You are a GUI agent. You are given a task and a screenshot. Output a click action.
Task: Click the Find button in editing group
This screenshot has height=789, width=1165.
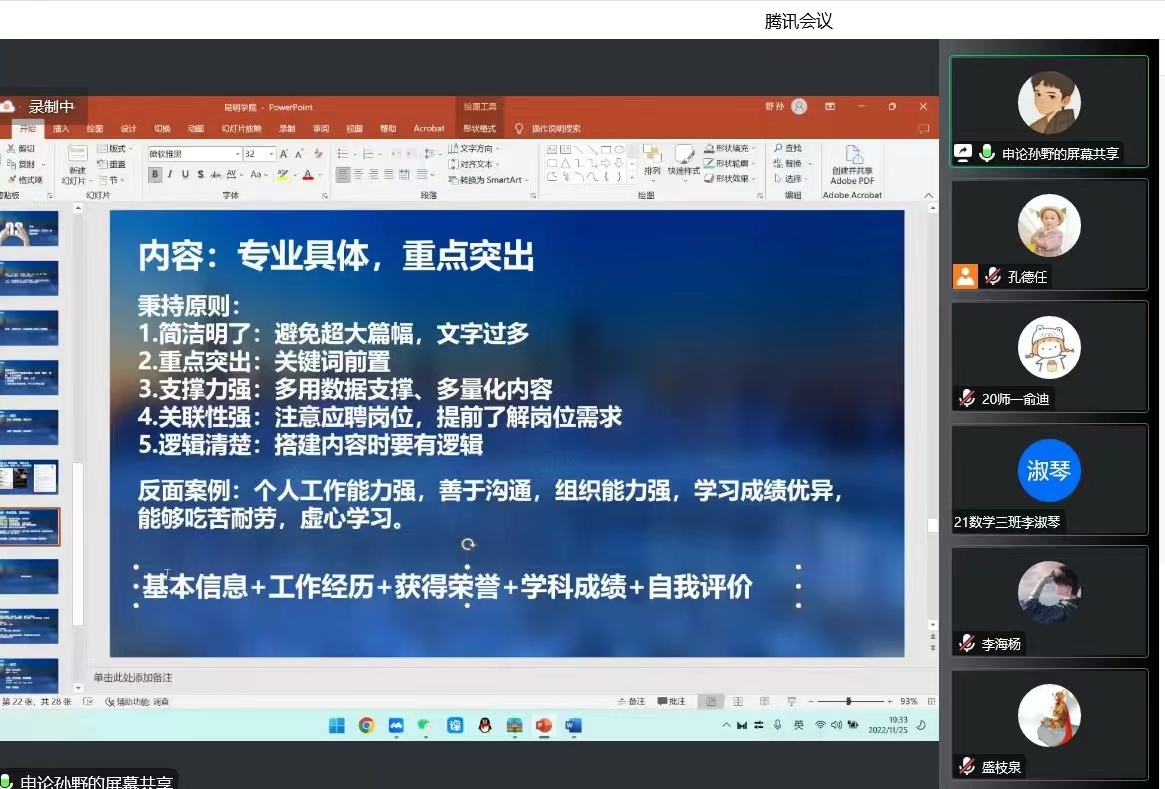coord(792,149)
